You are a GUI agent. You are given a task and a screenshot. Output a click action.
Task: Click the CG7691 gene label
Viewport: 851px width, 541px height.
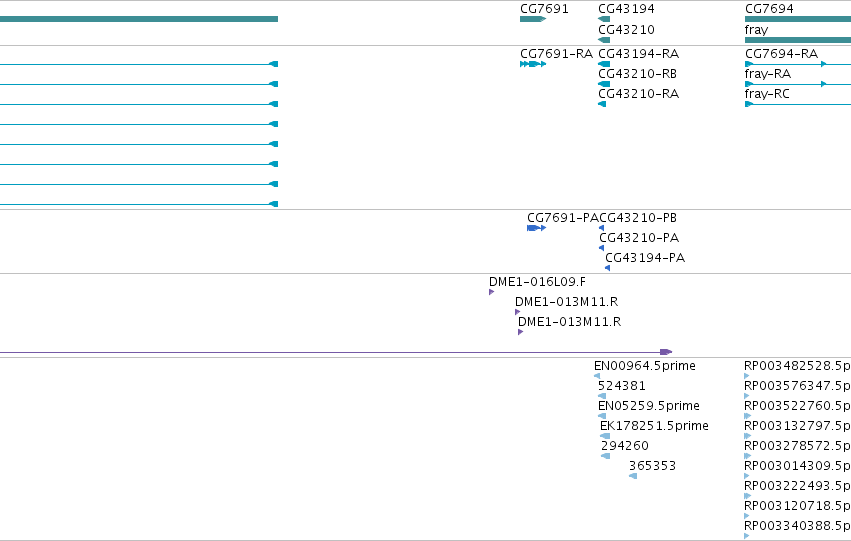[544, 9]
